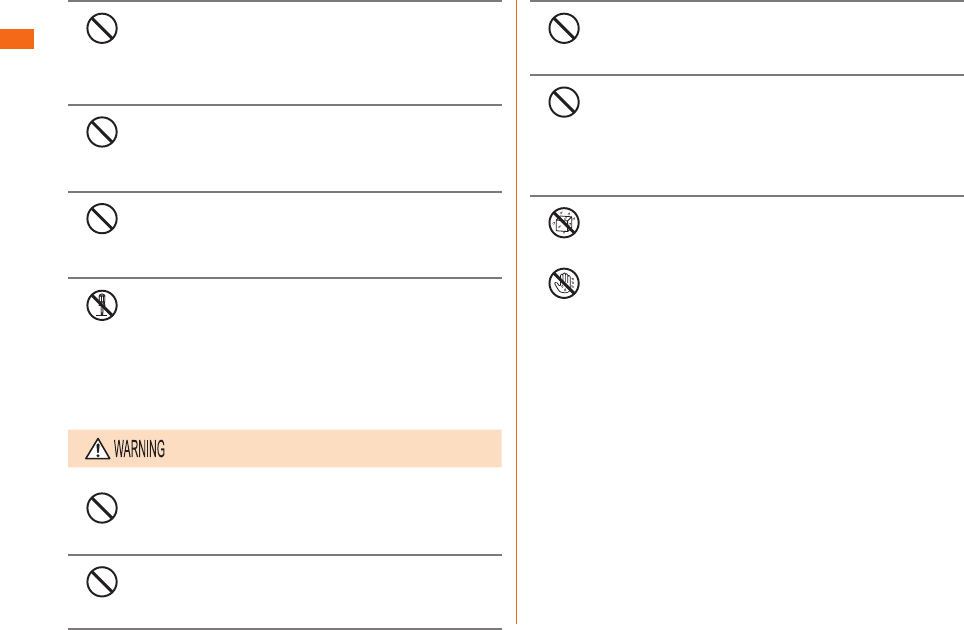The width and height of the screenshot is (964, 630).
Task: Click separator line above the do-not-wet icon
Action: pos(747,196)
